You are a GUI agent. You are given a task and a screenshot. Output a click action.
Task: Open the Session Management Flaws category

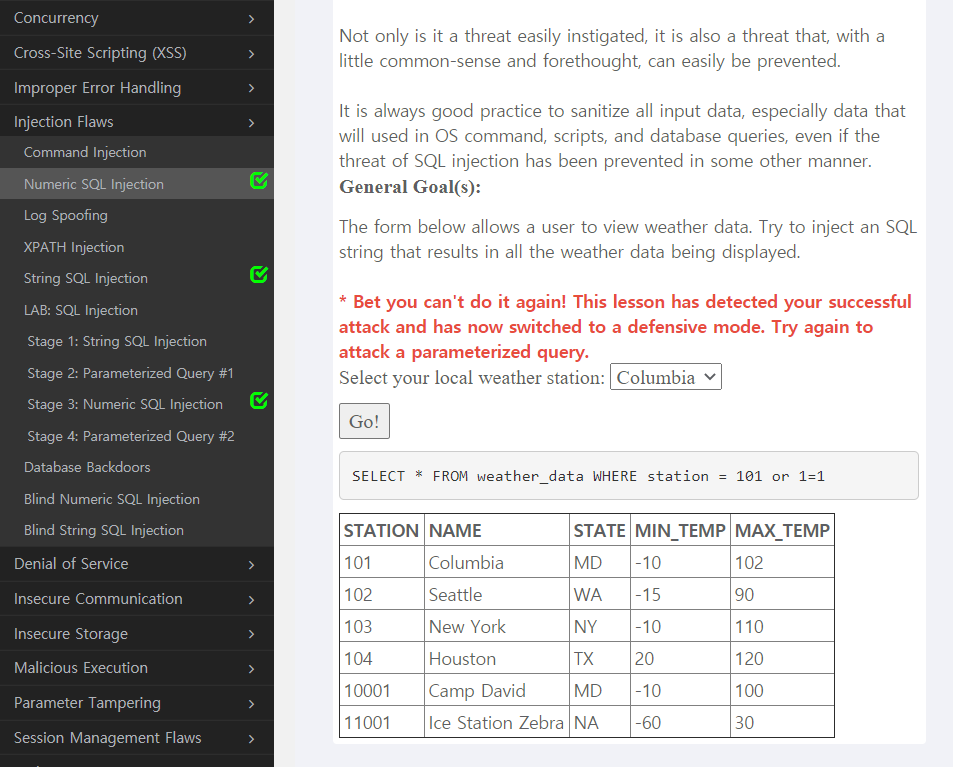[x=137, y=738]
